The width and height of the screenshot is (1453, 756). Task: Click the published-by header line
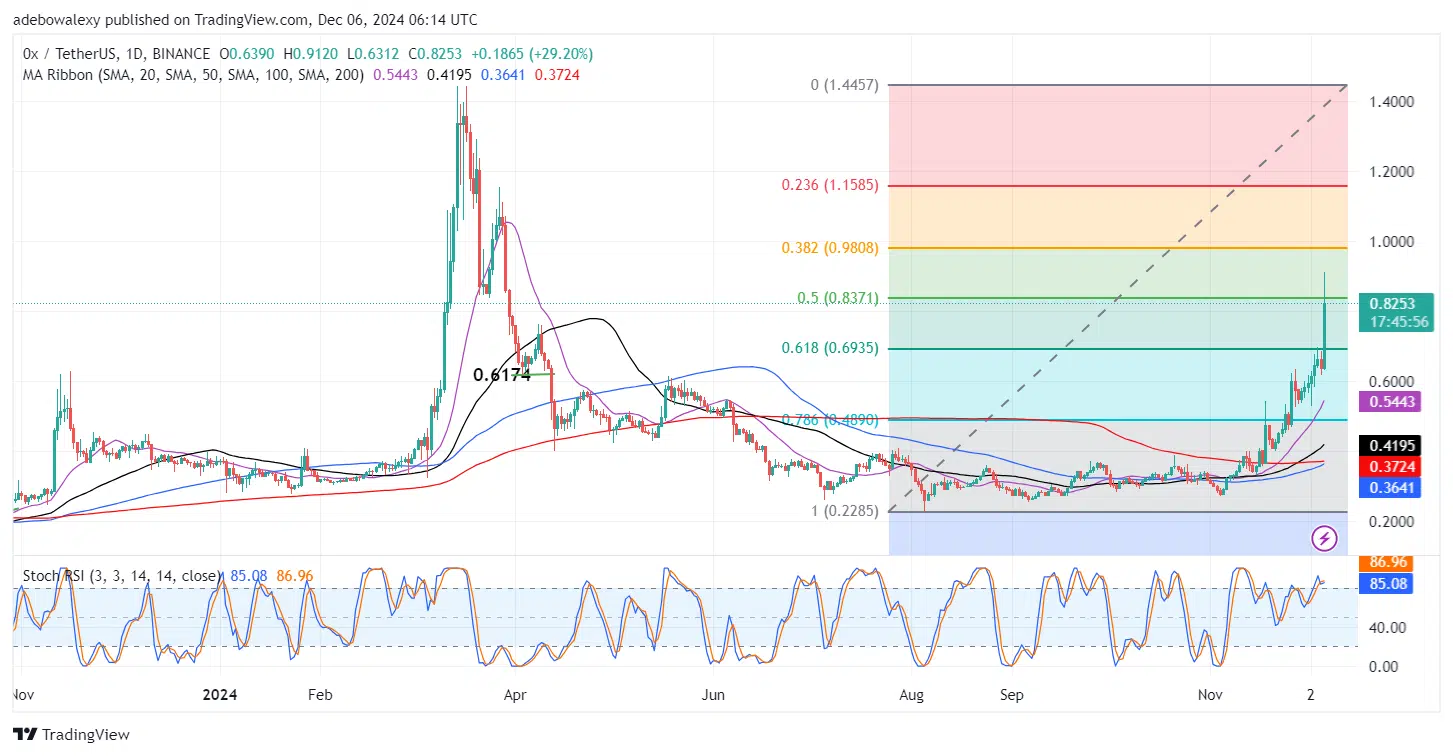pos(245,19)
